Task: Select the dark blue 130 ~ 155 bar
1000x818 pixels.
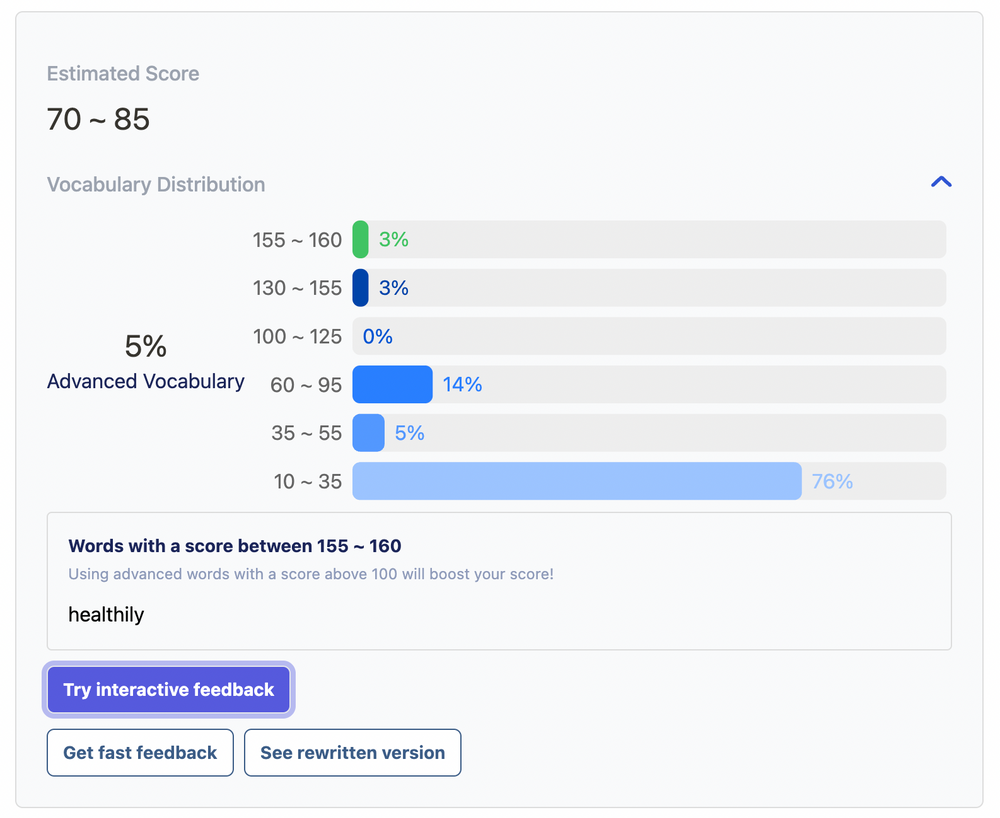Action: click(x=361, y=288)
